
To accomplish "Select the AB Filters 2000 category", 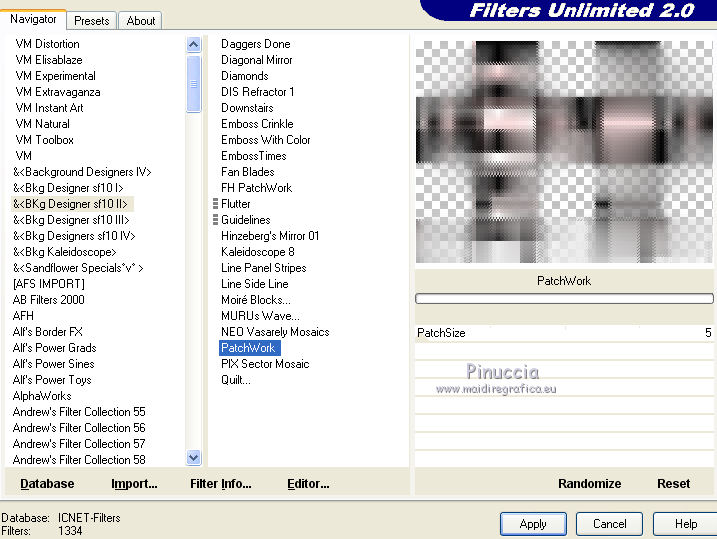I will tap(49, 300).
